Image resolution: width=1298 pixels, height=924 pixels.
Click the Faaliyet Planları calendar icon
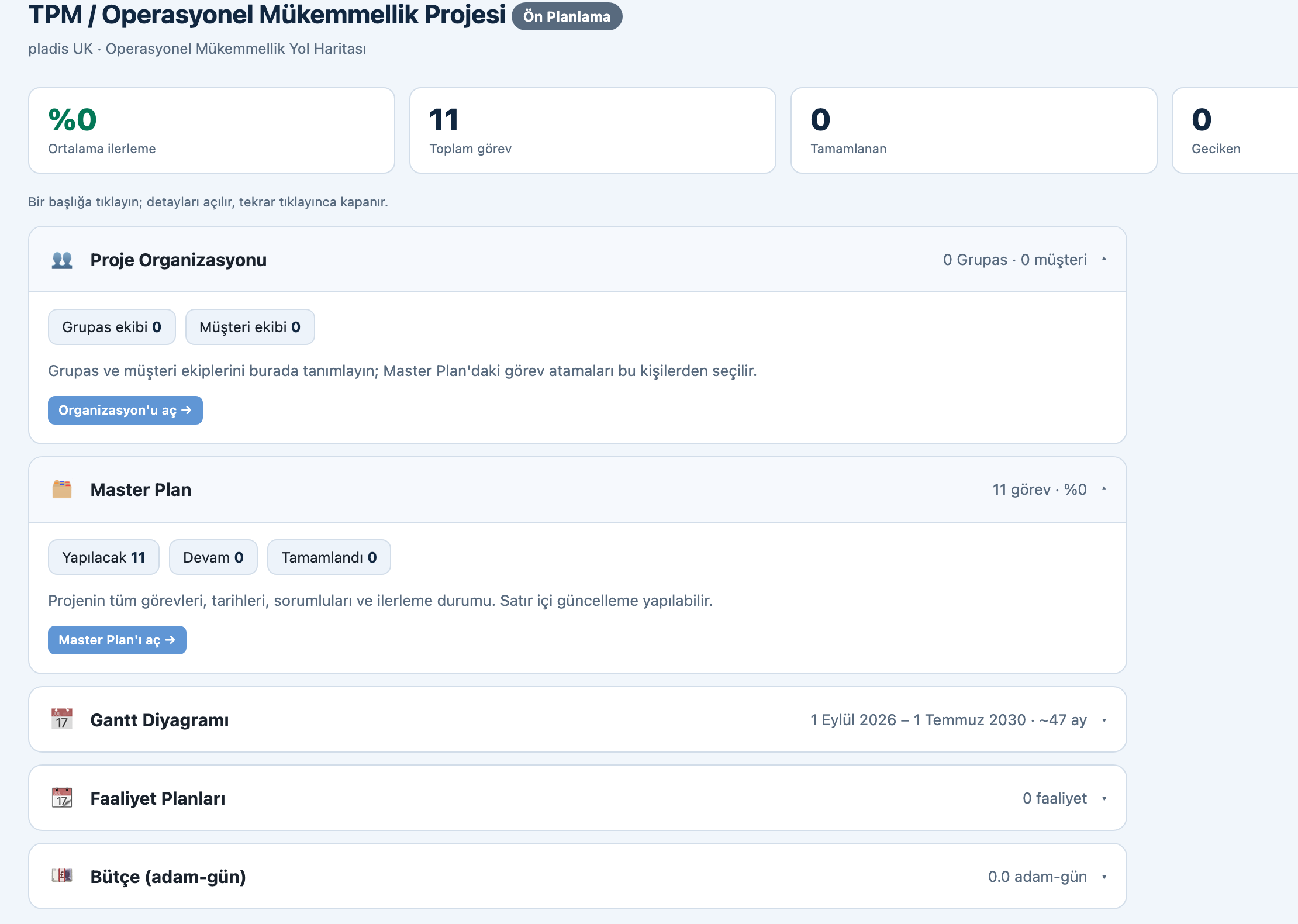(62, 798)
